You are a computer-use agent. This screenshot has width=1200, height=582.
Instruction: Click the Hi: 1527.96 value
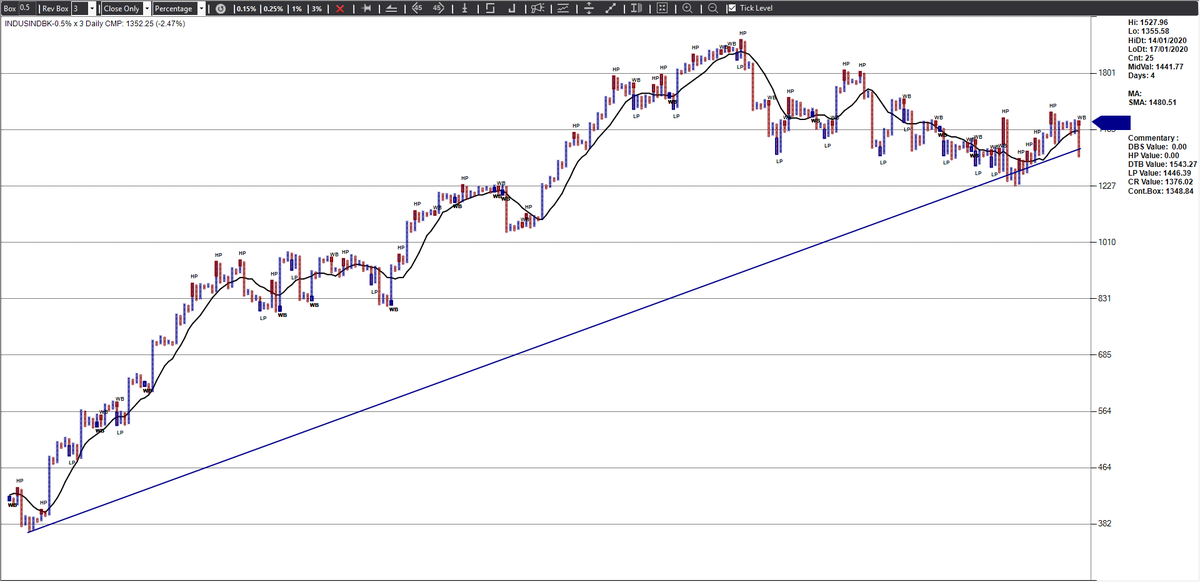click(x=1147, y=22)
